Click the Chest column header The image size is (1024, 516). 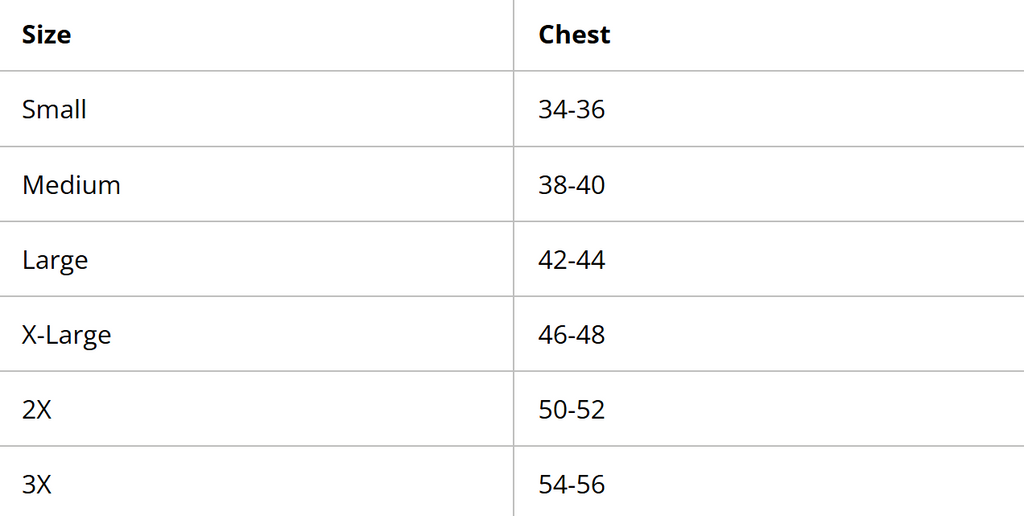point(574,35)
